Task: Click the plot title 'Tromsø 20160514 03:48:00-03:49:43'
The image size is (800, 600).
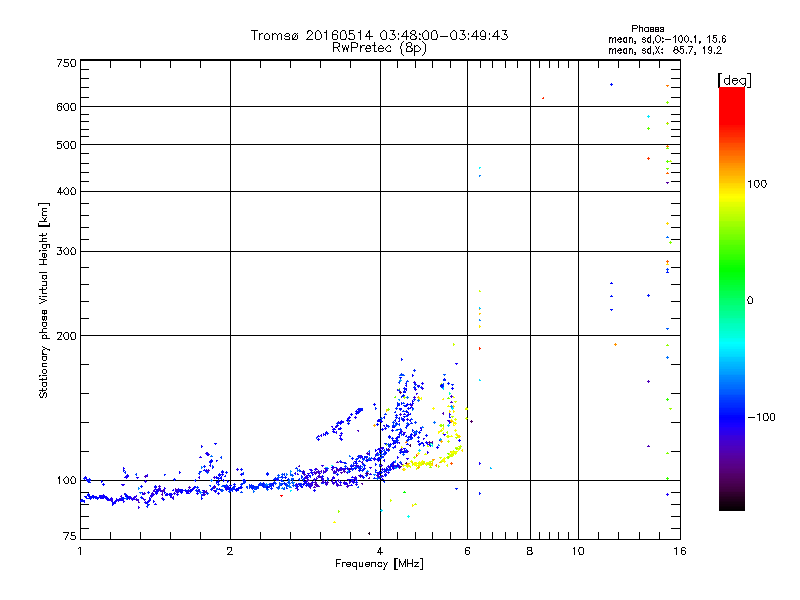Action: click(x=379, y=35)
